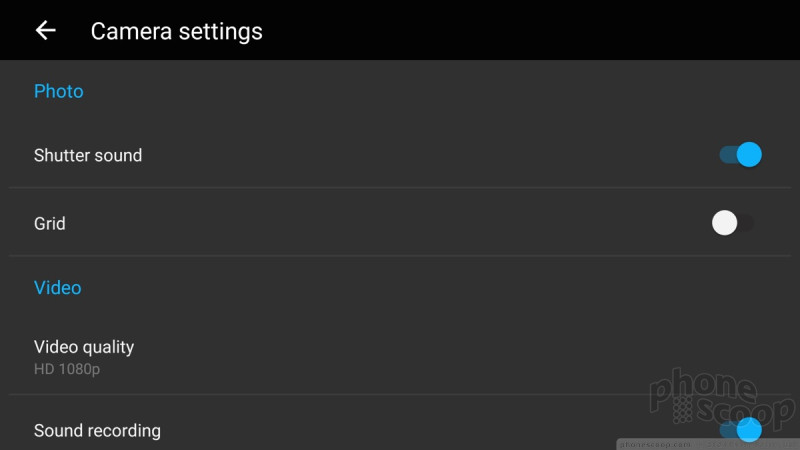Go back using the arrow icon
Screen dimensions: 800x450
point(45,31)
